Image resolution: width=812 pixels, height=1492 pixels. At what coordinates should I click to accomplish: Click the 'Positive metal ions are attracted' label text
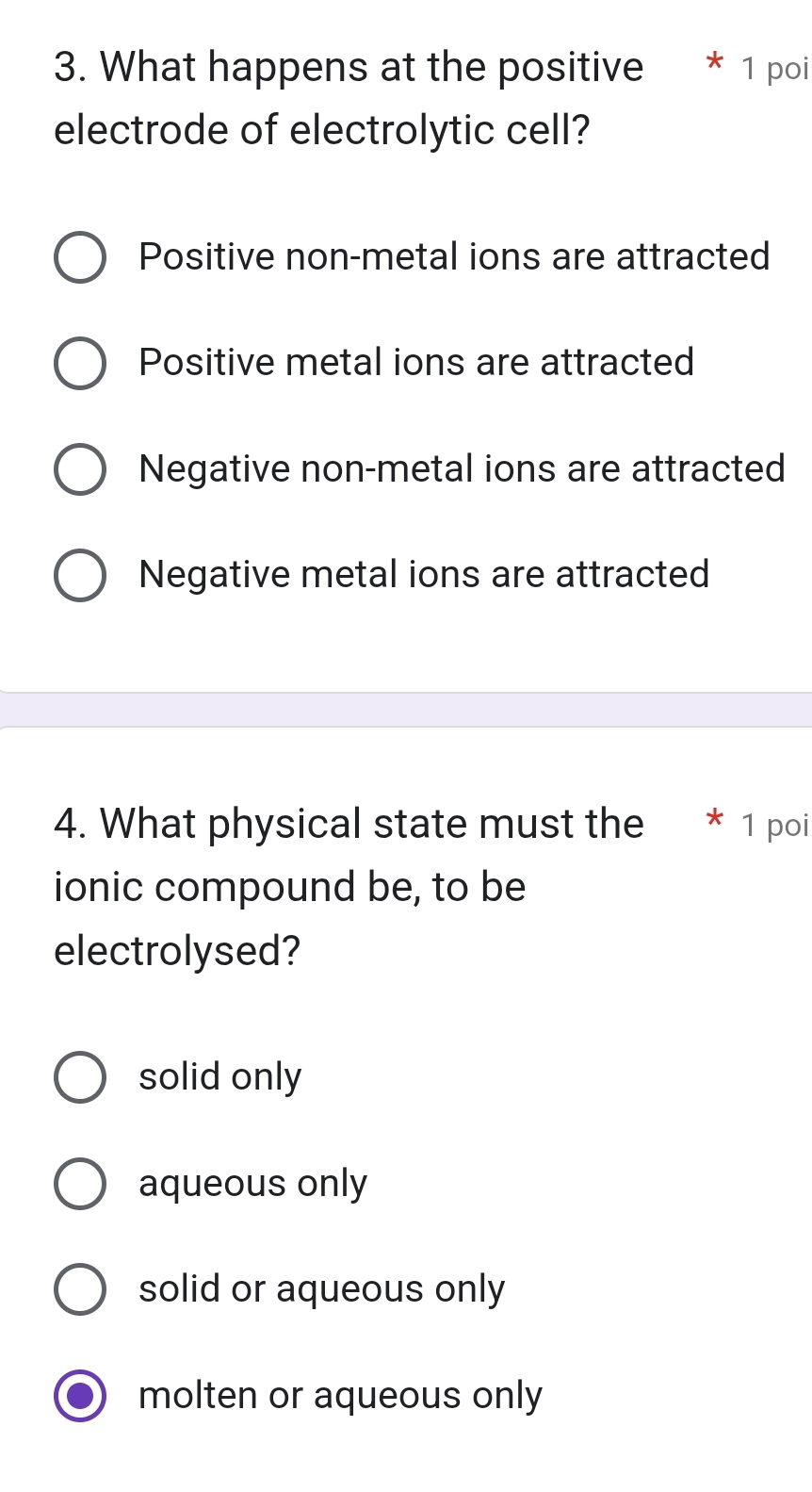pos(416,363)
